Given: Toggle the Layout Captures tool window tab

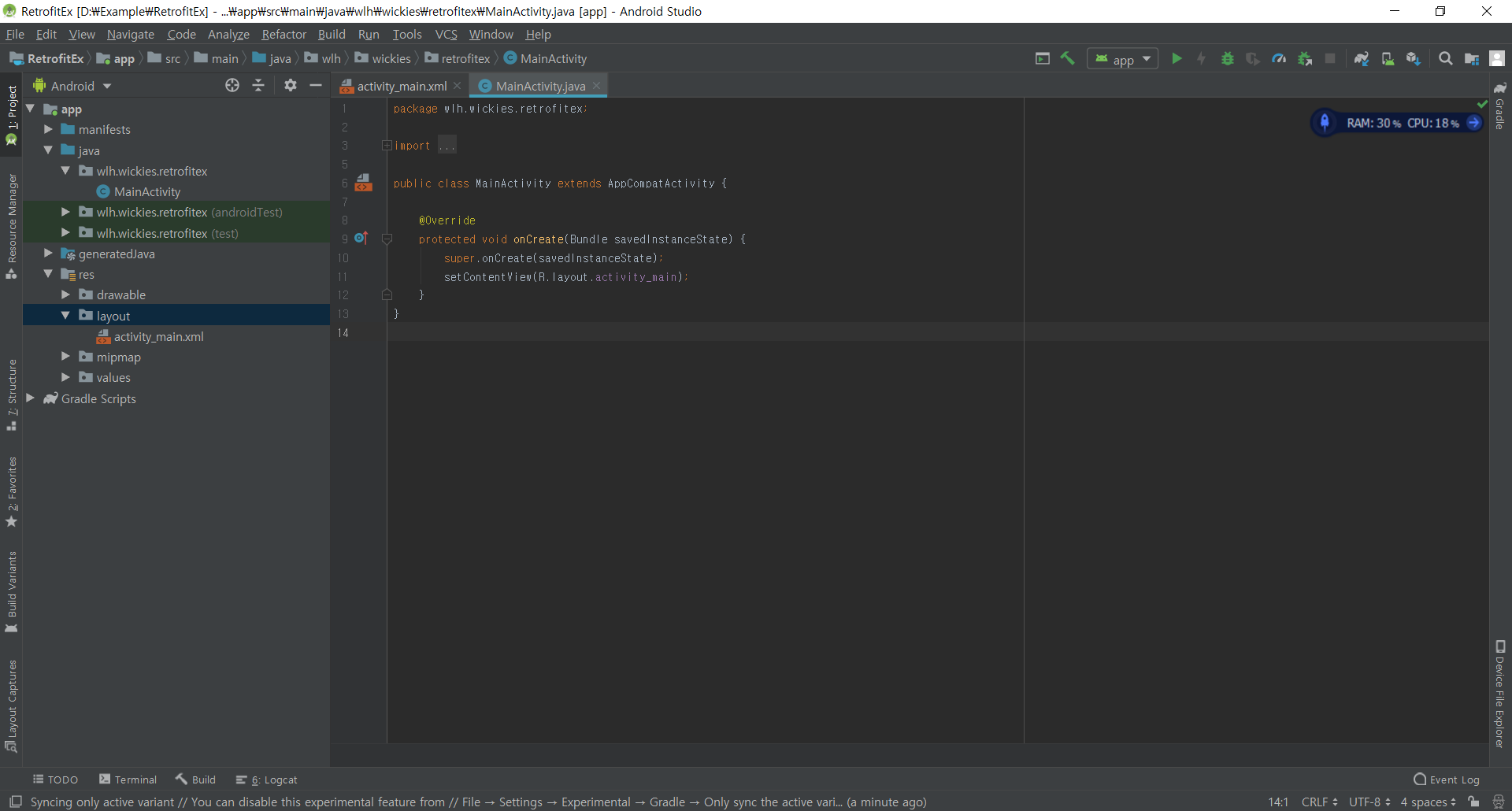Looking at the screenshot, I should (x=12, y=705).
